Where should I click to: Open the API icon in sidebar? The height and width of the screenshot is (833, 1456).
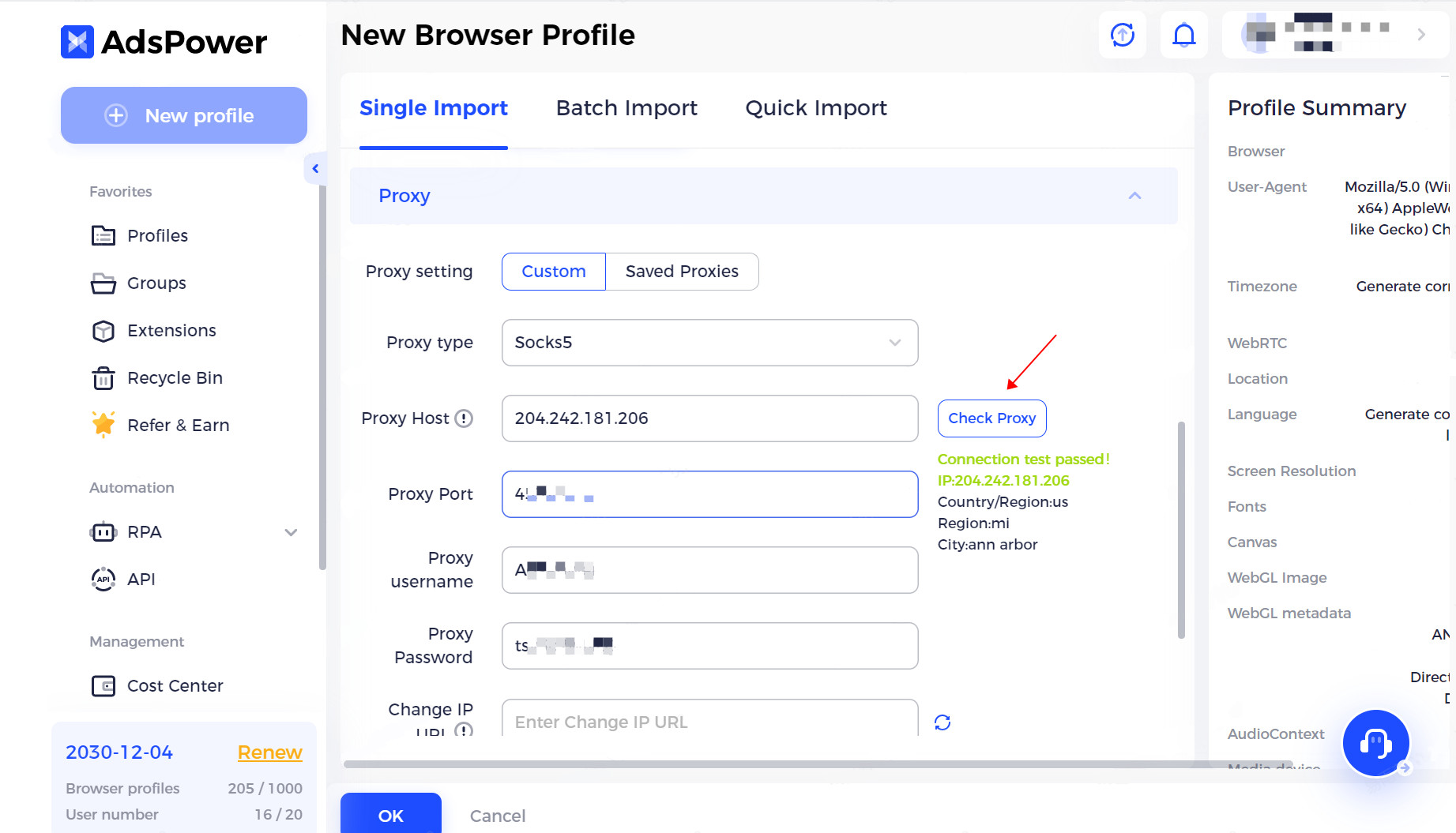pos(103,580)
